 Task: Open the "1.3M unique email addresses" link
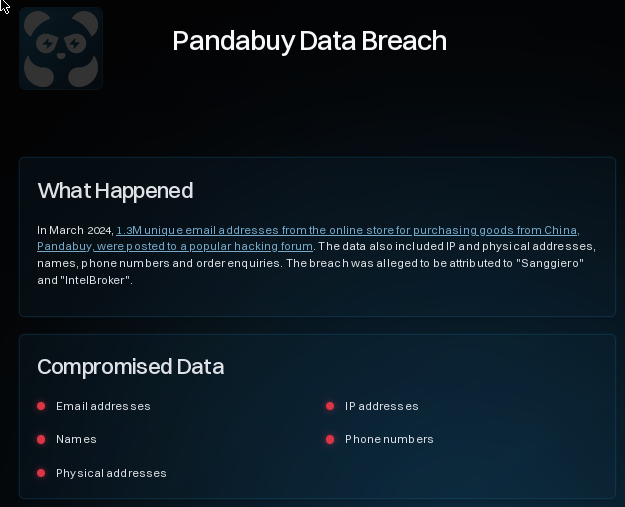point(190,230)
